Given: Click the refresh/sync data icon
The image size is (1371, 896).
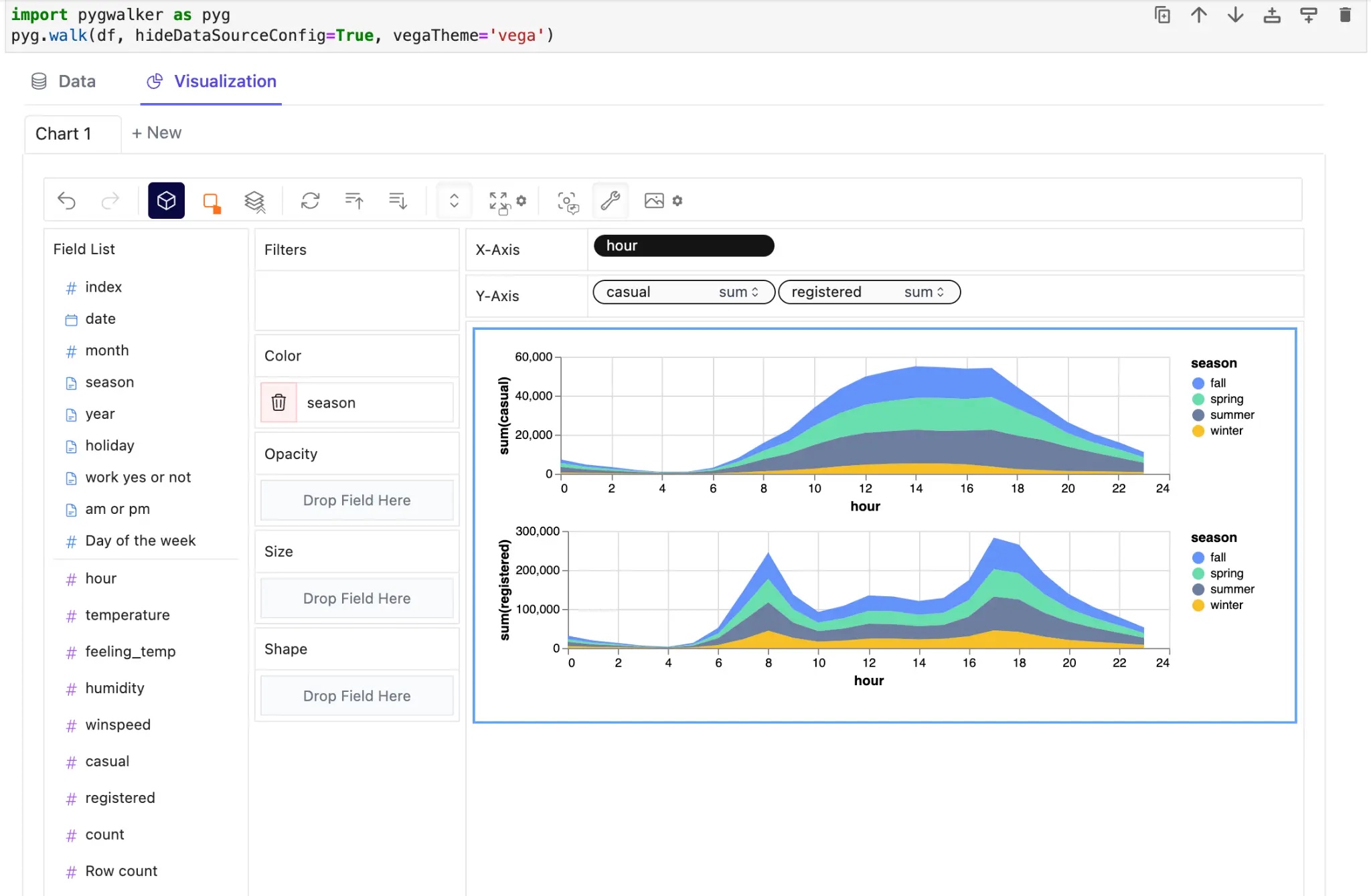Looking at the screenshot, I should pos(310,200).
